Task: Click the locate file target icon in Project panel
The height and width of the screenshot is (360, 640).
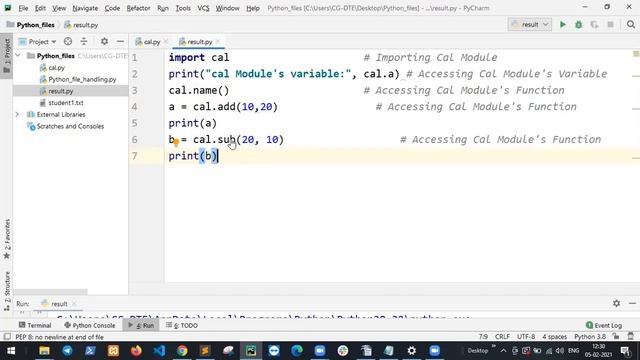Action: (x=68, y=41)
